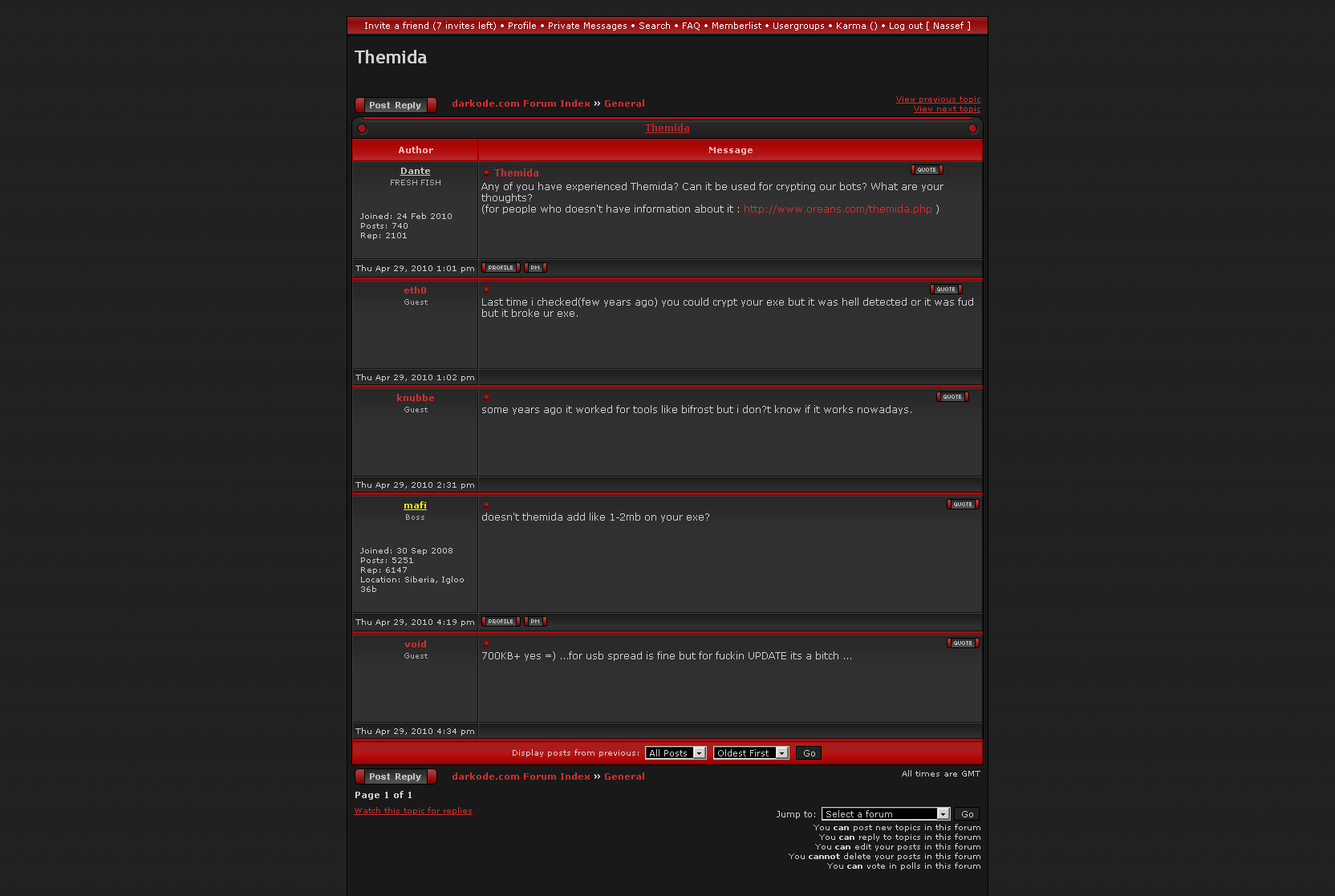Quote eth0's reply
The width and height of the screenshot is (1335, 896).
pyautogui.click(x=946, y=290)
